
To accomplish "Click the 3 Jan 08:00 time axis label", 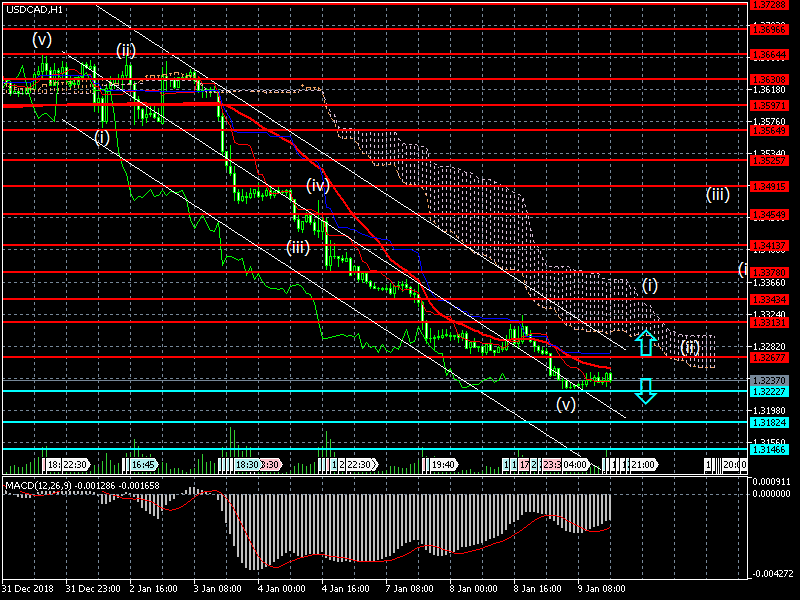I will click(x=218, y=588).
